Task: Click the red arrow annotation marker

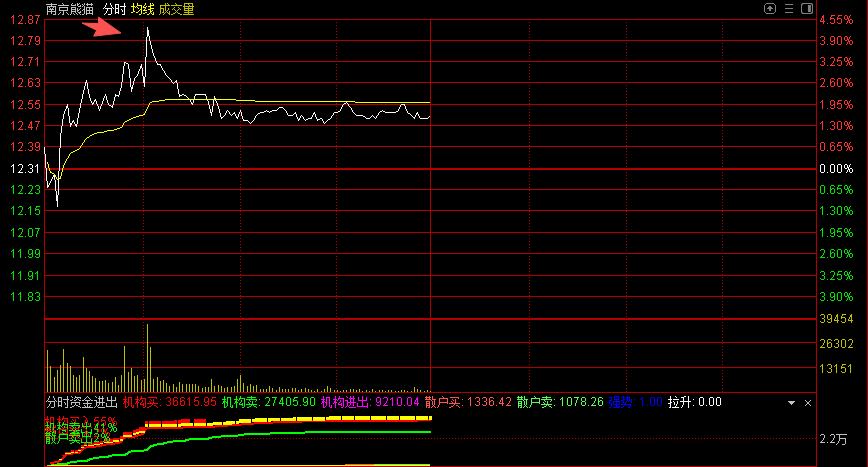Action: [x=103, y=27]
